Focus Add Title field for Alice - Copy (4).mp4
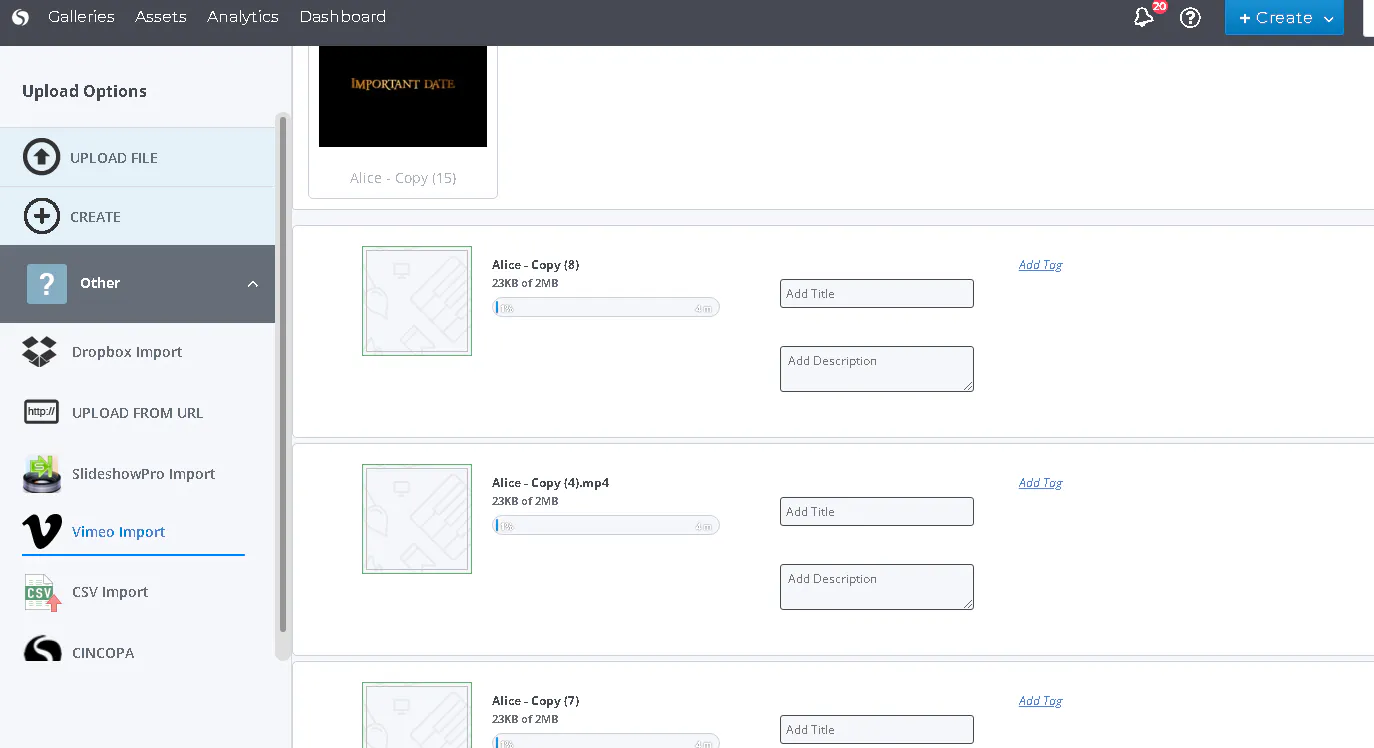1374x748 pixels. tap(877, 512)
